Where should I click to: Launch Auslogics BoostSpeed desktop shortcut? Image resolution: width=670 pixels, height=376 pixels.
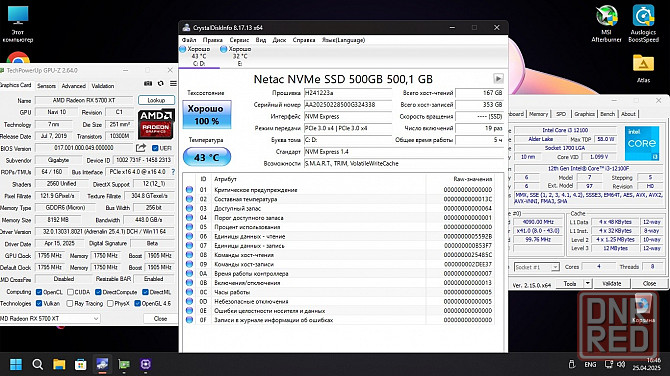click(643, 24)
